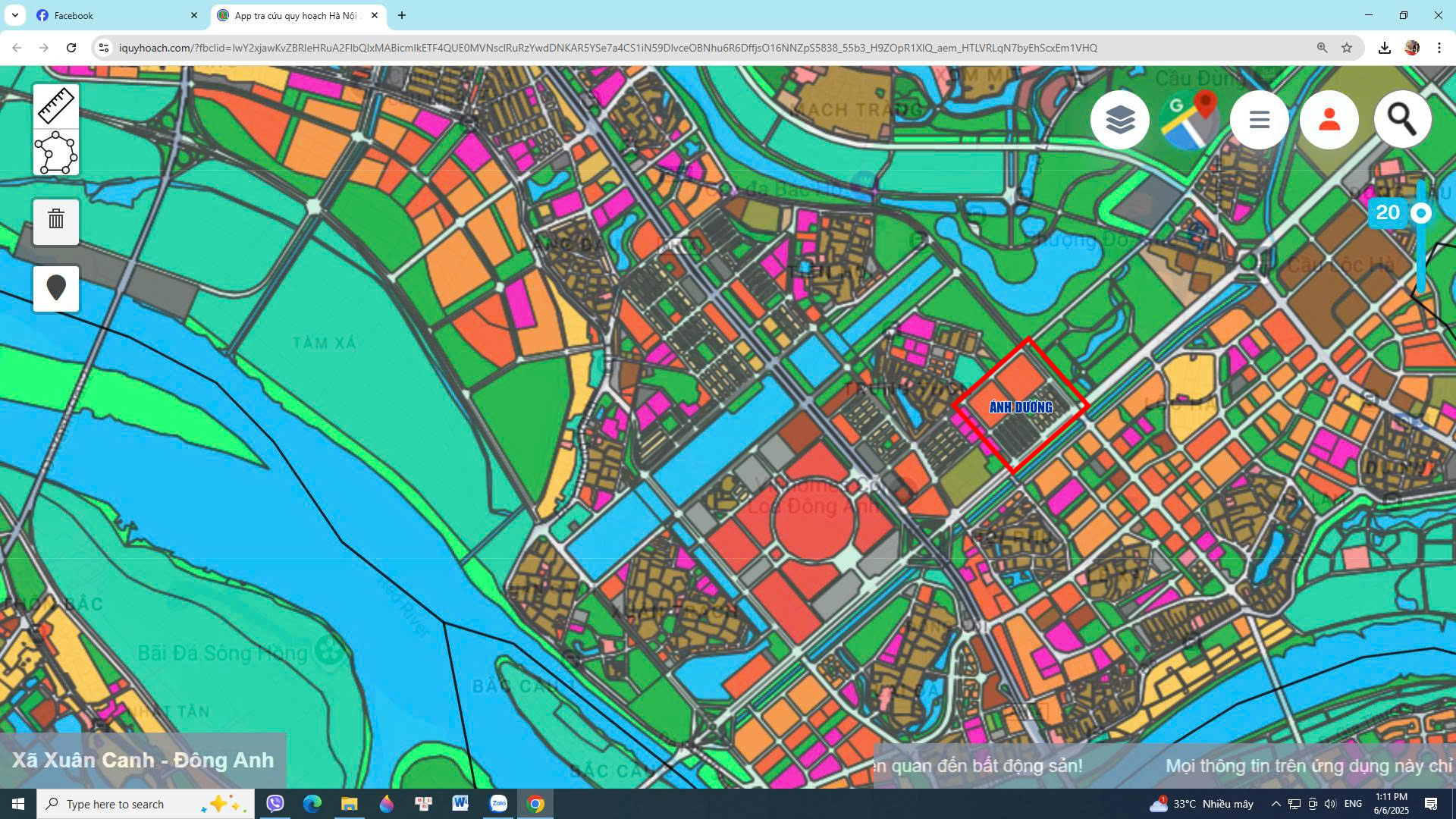Show hidden system tray icons chevron
The height and width of the screenshot is (819, 1456).
coord(1276,804)
